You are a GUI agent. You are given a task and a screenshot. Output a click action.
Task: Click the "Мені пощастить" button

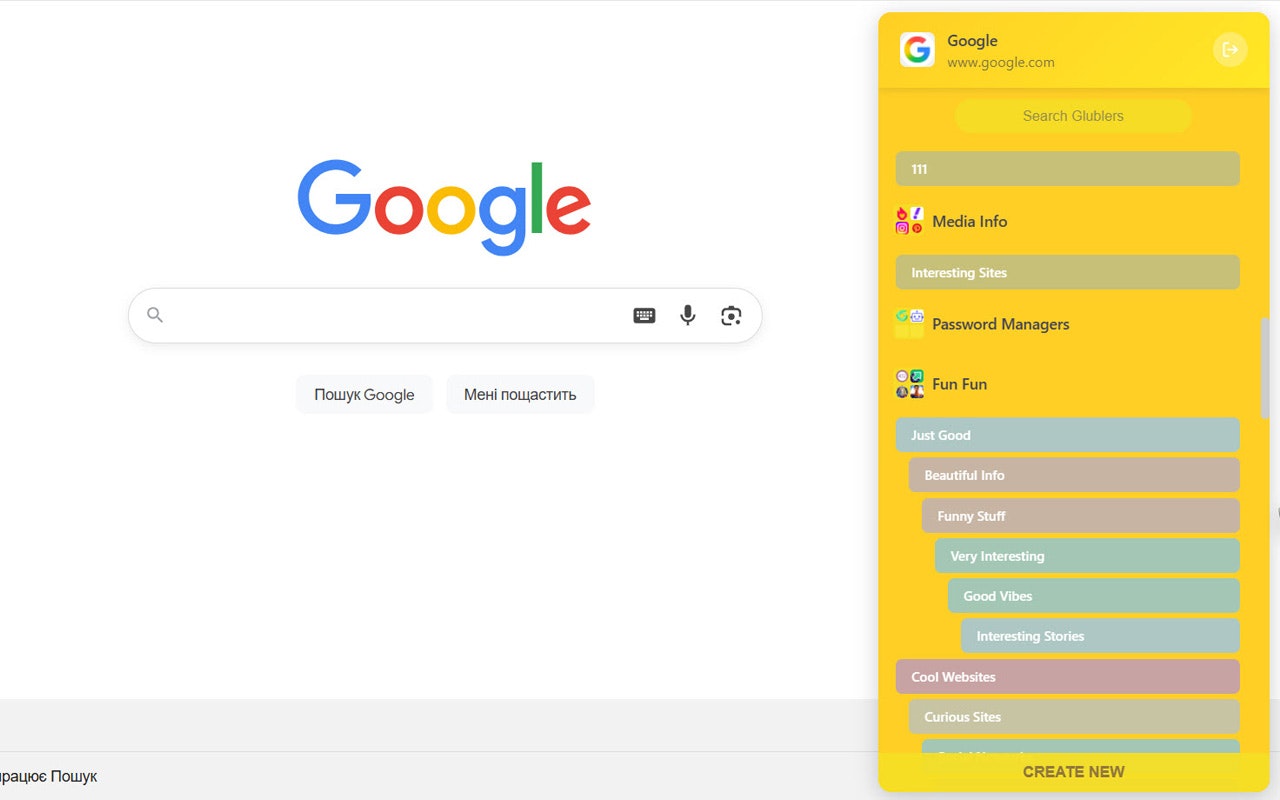click(520, 394)
